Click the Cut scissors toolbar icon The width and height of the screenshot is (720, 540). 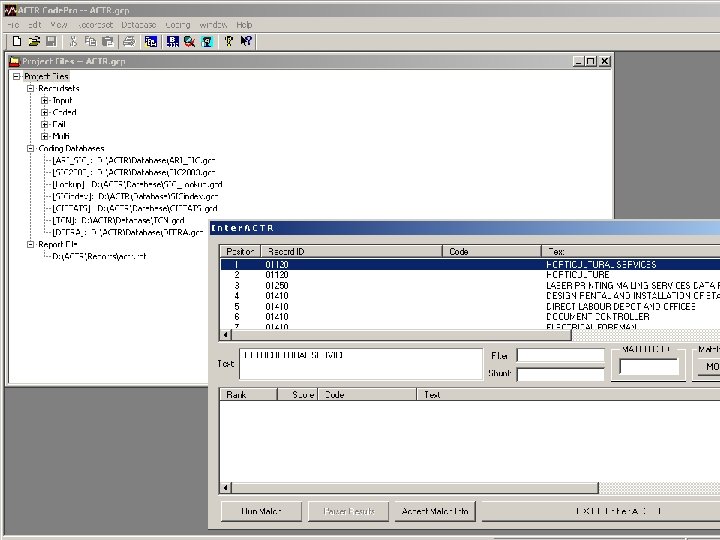(74, 41)
